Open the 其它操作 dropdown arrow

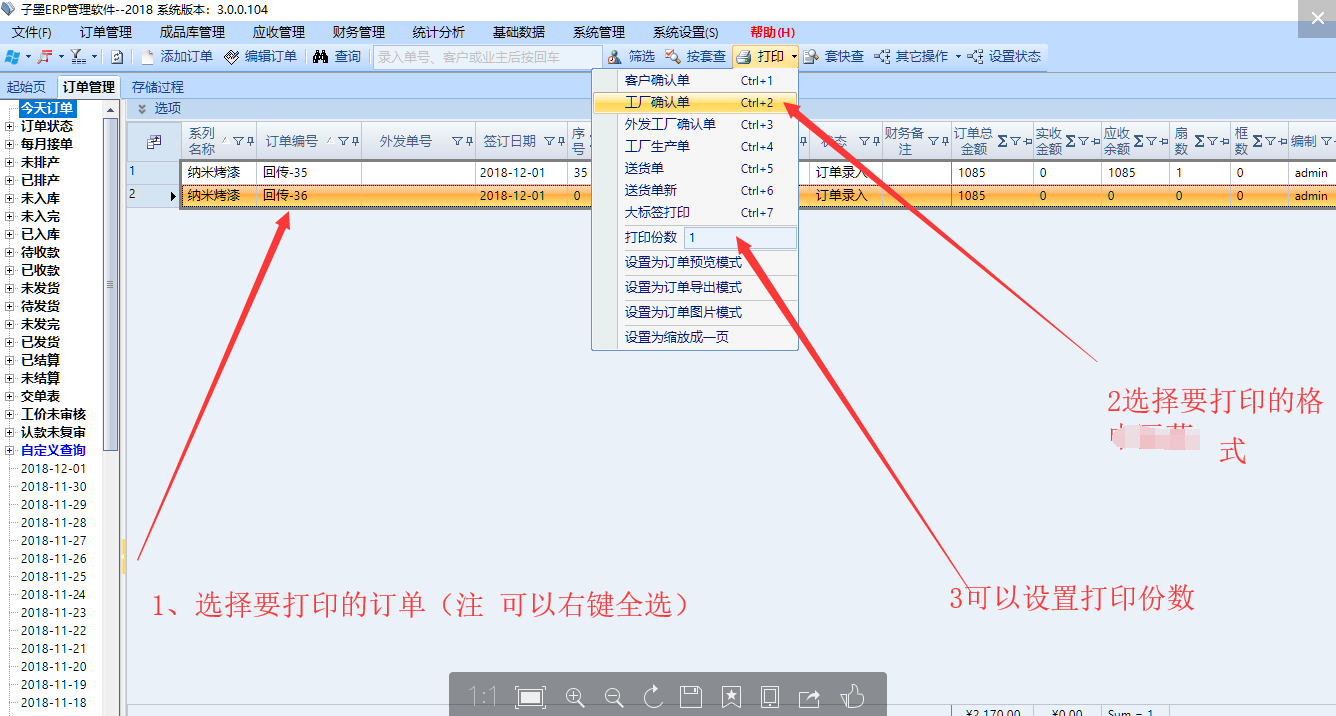point(958,57)
